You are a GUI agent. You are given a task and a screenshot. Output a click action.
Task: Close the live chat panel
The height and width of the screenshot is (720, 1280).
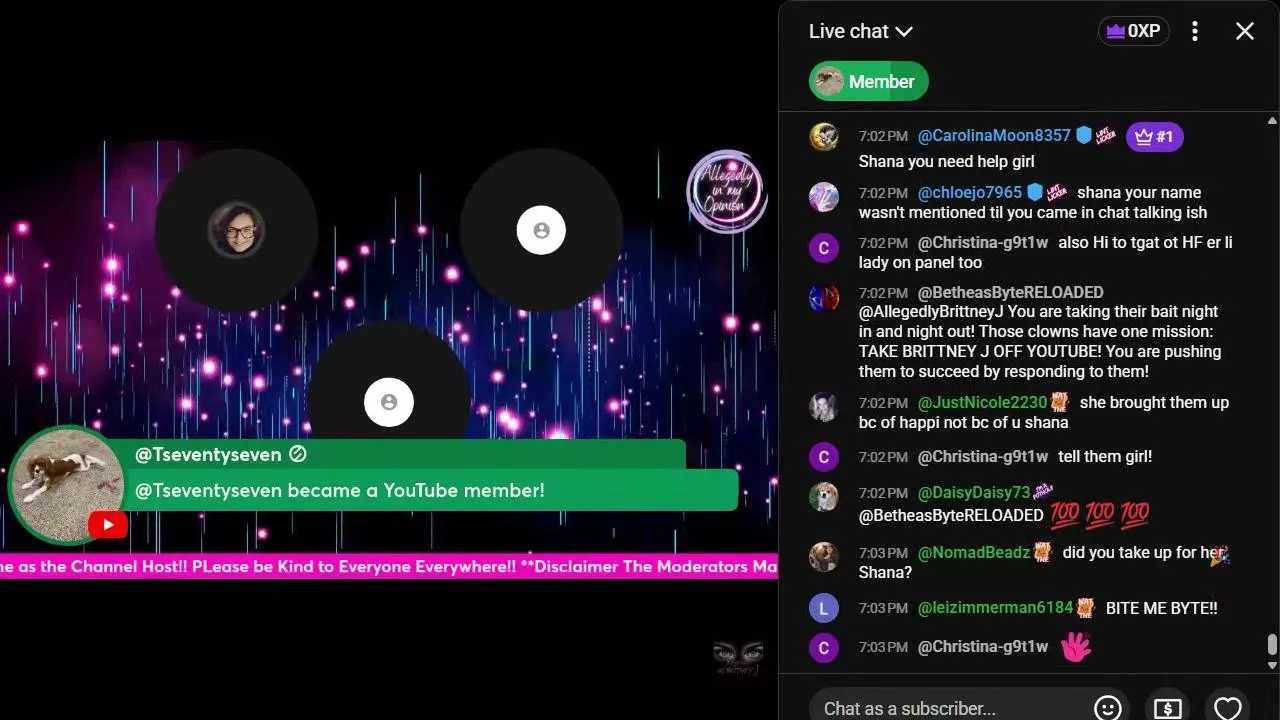(1245, 31)
